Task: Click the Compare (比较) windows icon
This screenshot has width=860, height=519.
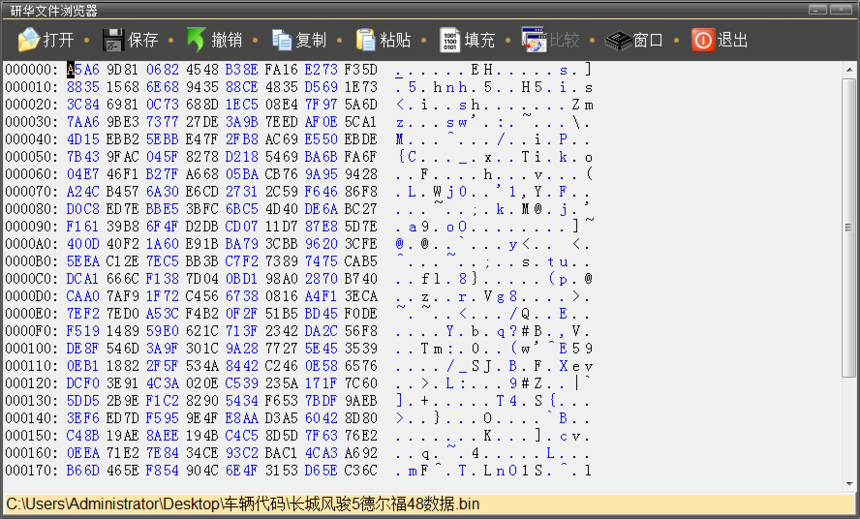Action: [x=534, y=40]
